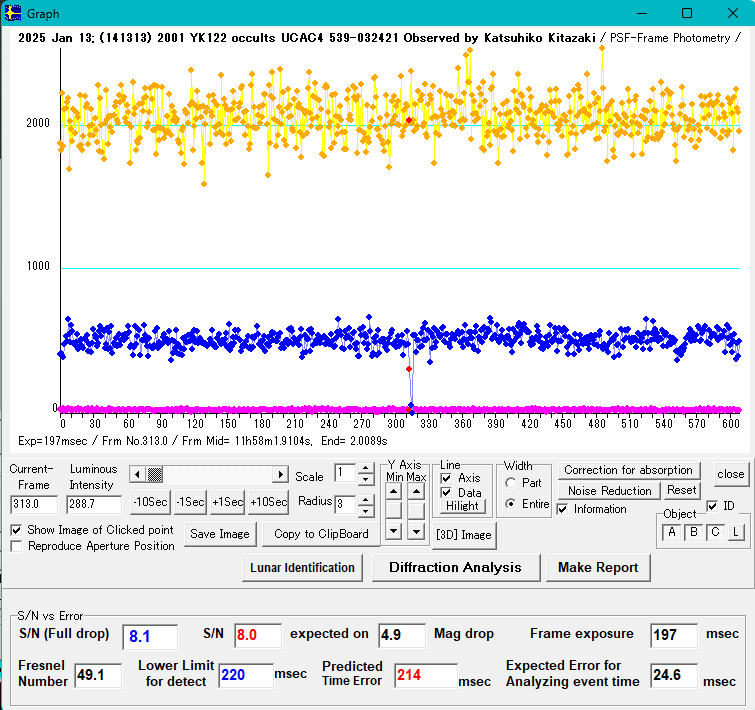Enable Reproduce Aperture Position checkbox
Viewport: 755px width, 710px height.
coord(17,546)
